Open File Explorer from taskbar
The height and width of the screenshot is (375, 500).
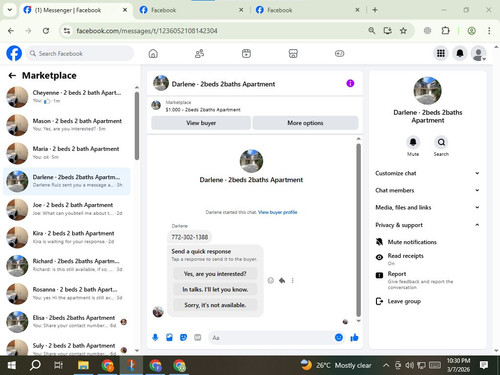[83, 365]
